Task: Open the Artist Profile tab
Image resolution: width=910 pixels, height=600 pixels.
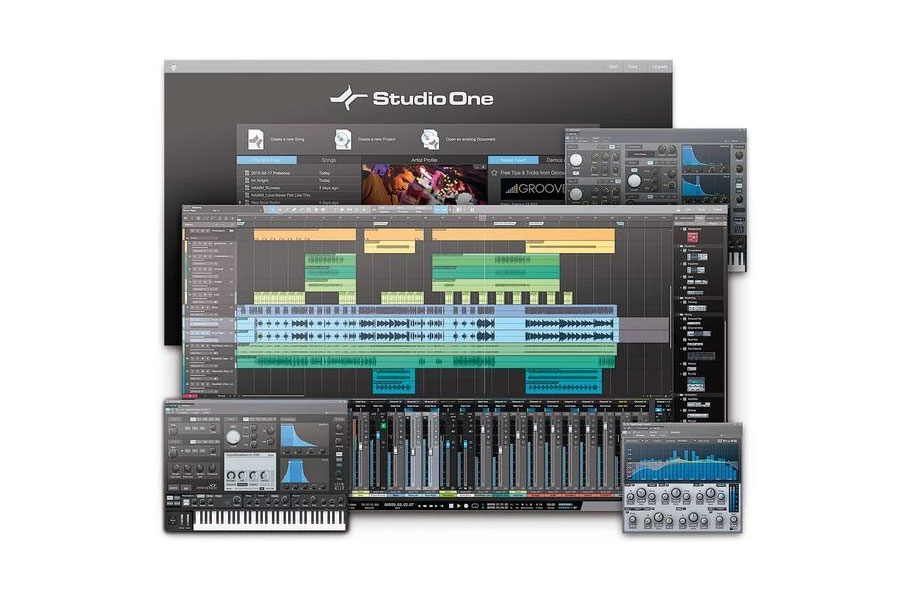Action: click(424, 160)
